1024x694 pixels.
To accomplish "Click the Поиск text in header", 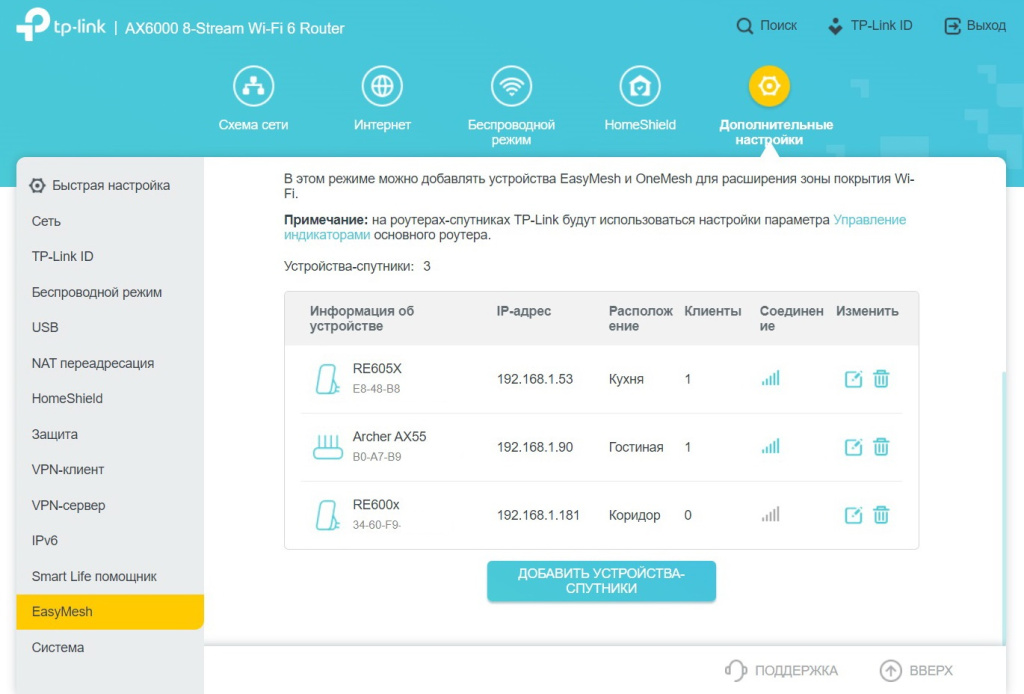I will coord(778,25).
